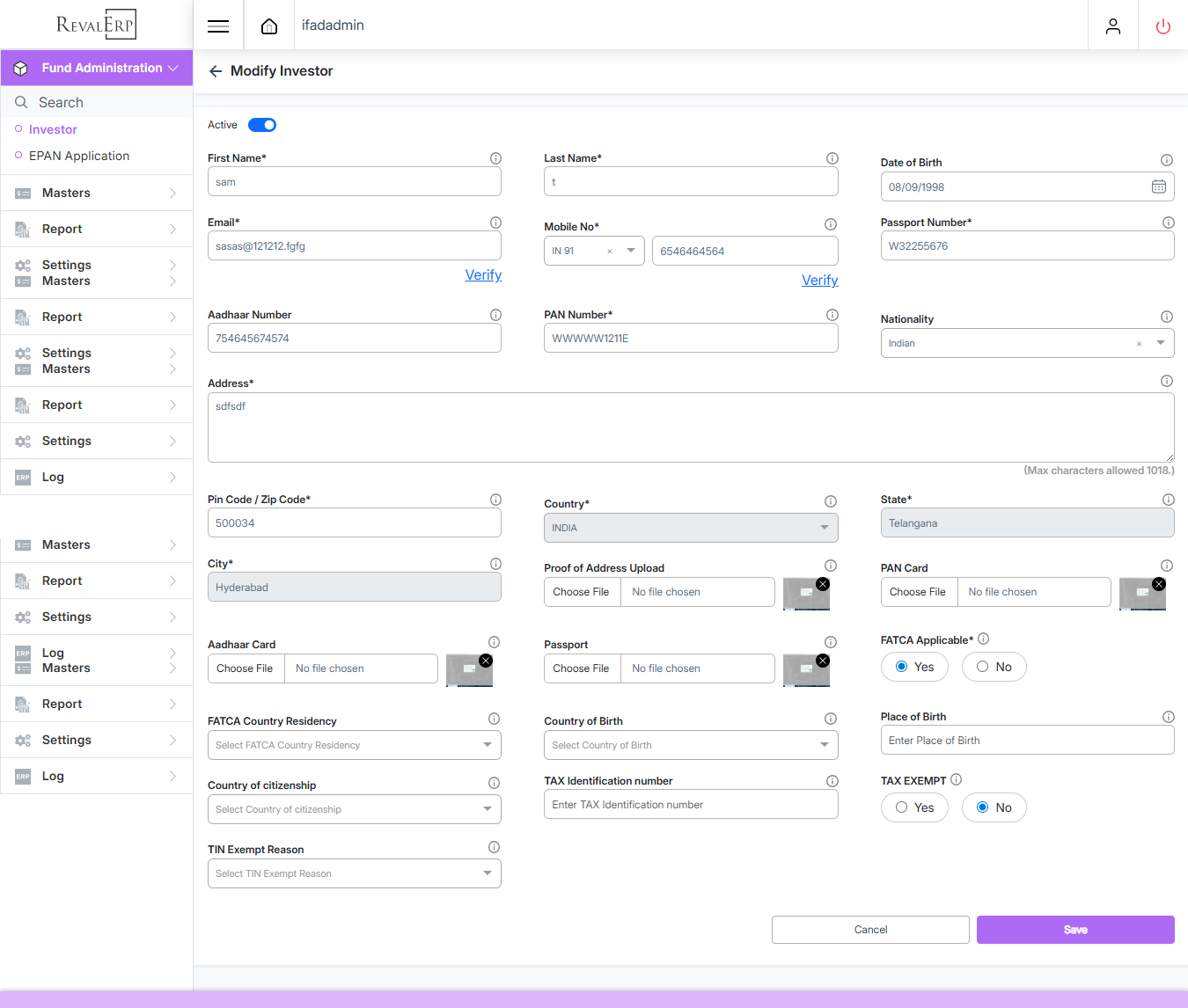Click Verify link under Email field
This screenshot has height=1008, width=1188.
483,275
